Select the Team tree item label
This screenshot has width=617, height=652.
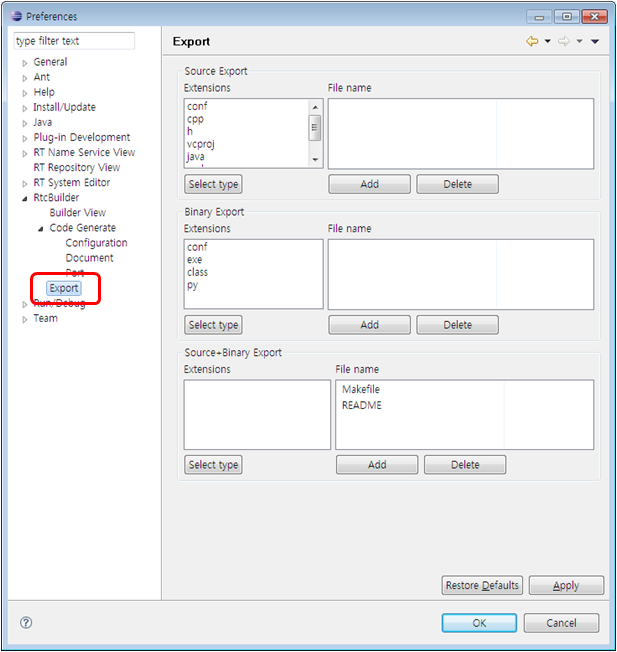click(45, 318)
